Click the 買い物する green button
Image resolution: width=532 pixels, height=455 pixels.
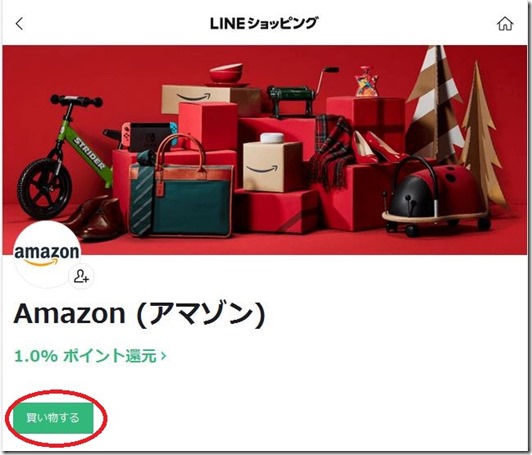(53, 418)
